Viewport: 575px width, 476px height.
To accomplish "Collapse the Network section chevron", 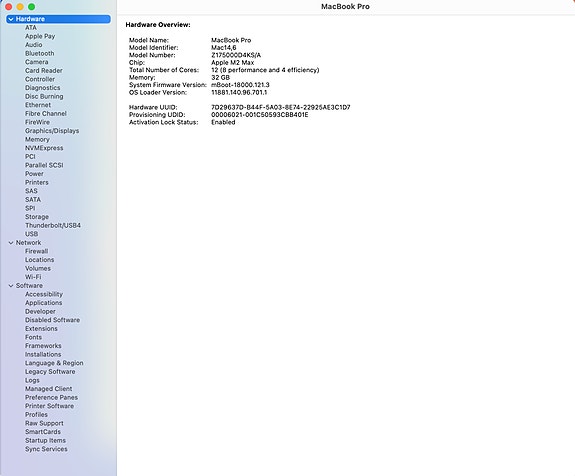I will [11, 243].
